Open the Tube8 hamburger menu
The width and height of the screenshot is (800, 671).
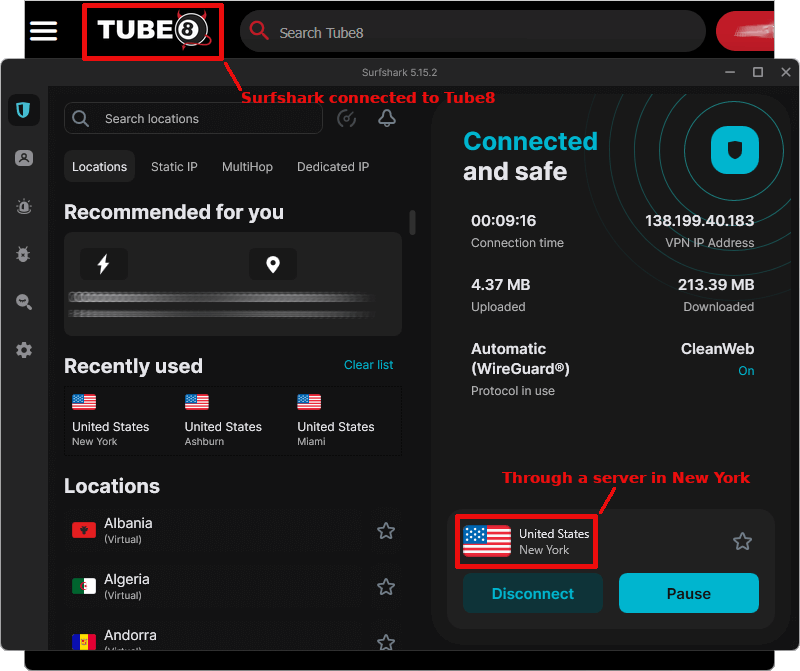pyautogui.click(x=43, y=31)
